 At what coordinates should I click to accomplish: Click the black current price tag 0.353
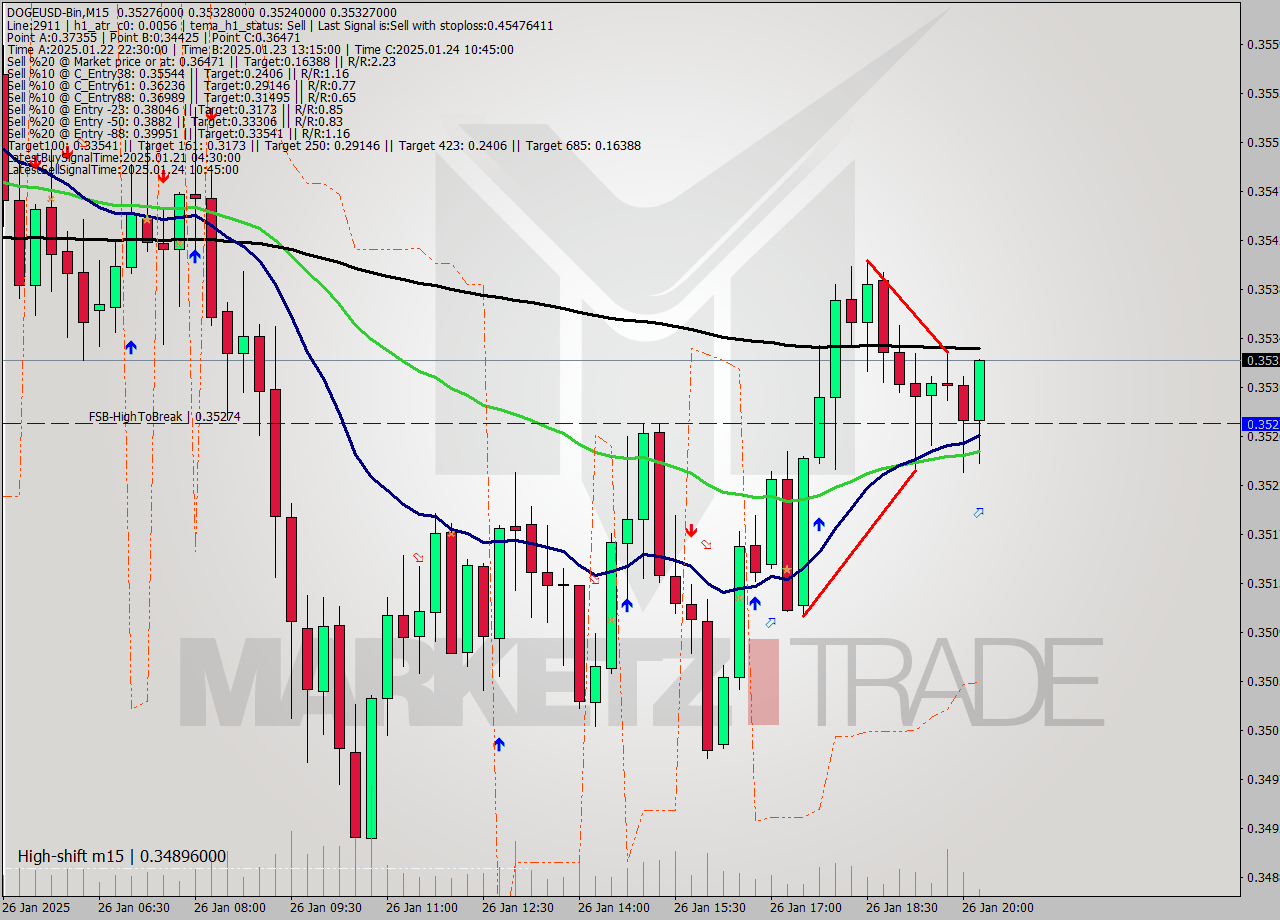point(1260,360)
